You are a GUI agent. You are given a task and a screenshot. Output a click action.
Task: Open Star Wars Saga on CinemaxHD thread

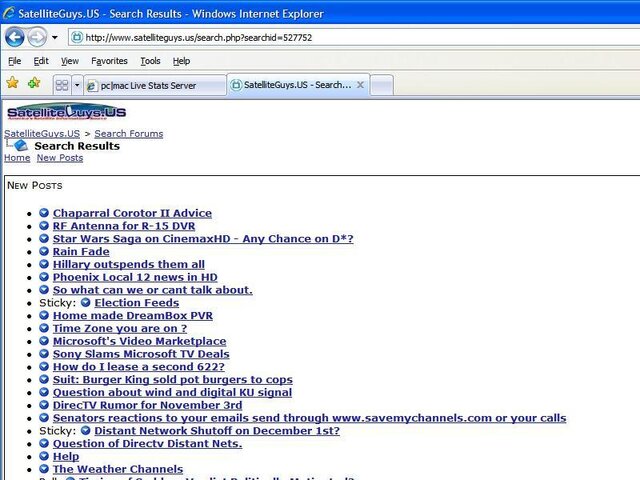tap(203, 239)
